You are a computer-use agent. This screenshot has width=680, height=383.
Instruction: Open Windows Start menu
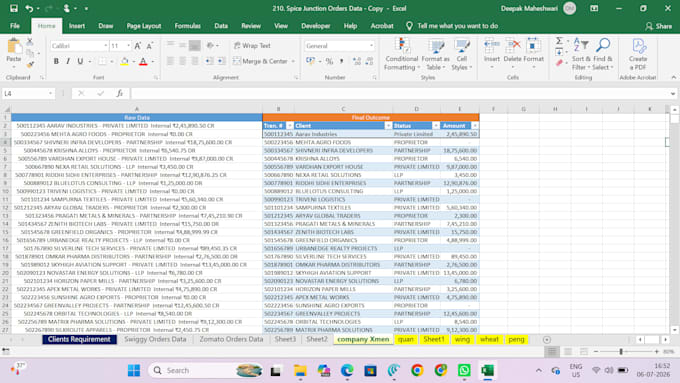tap(134, 370)
